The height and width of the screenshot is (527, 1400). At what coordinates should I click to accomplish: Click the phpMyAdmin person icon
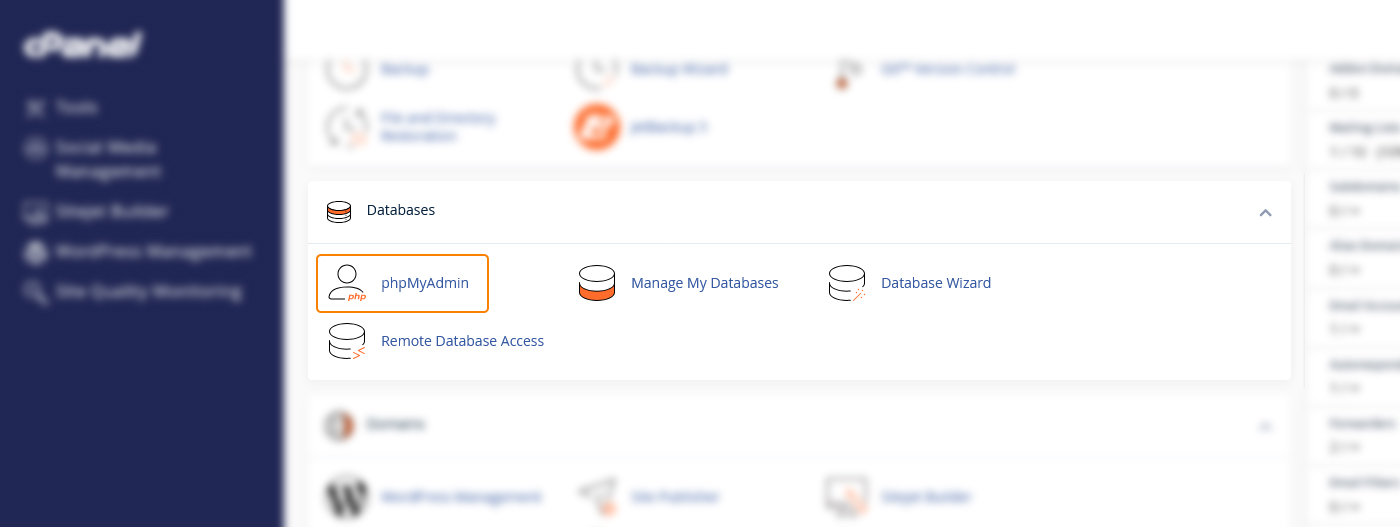click(x=347, y=283)
